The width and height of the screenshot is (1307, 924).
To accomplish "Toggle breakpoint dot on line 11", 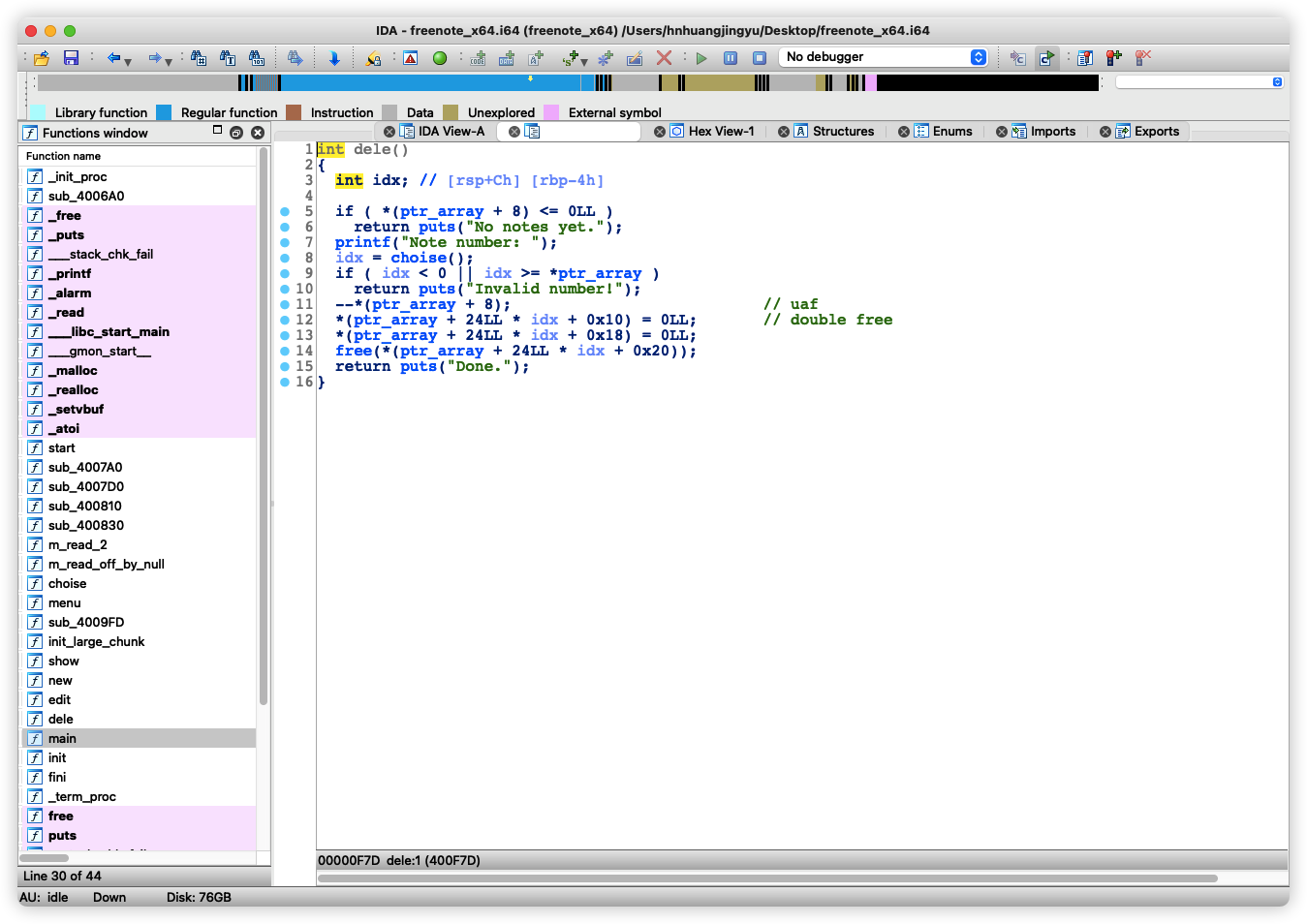I will (x=285, y=304).
